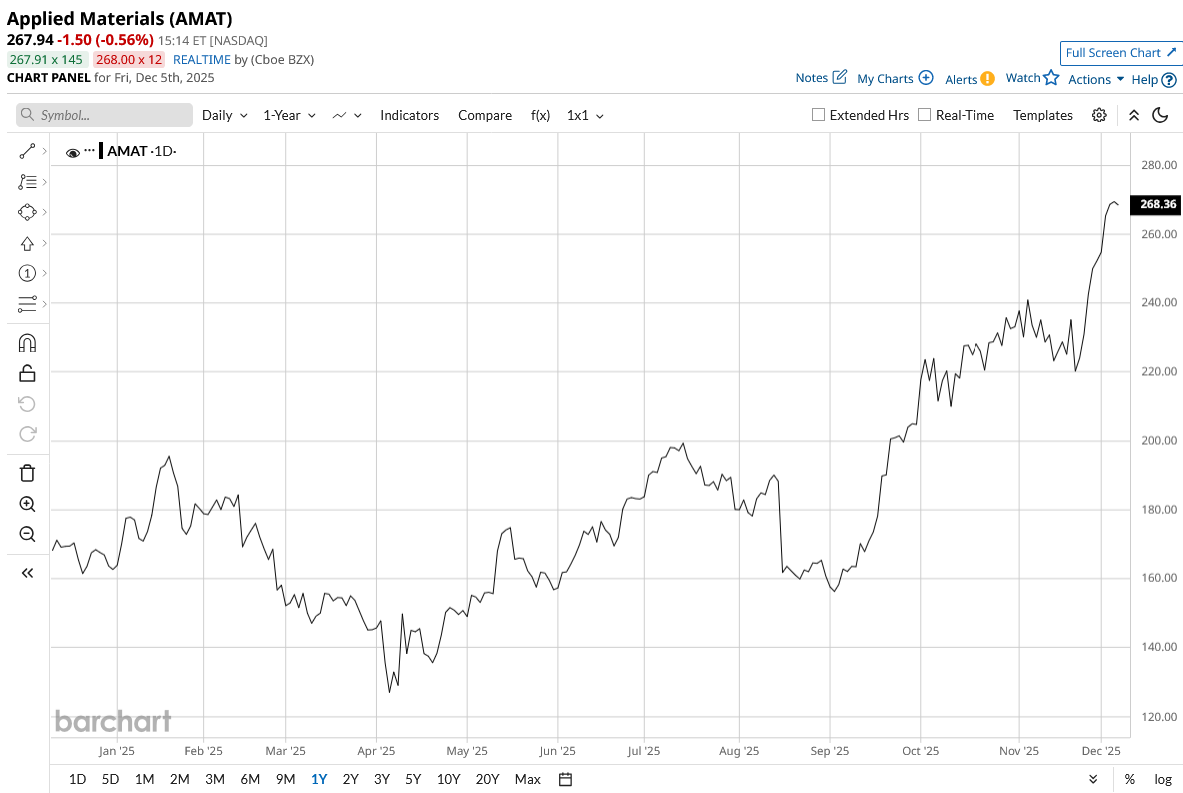Zoom in on the chart
Image resolution: width=1183 pixels, height=793 pixels.
click(x=27, y=504)
